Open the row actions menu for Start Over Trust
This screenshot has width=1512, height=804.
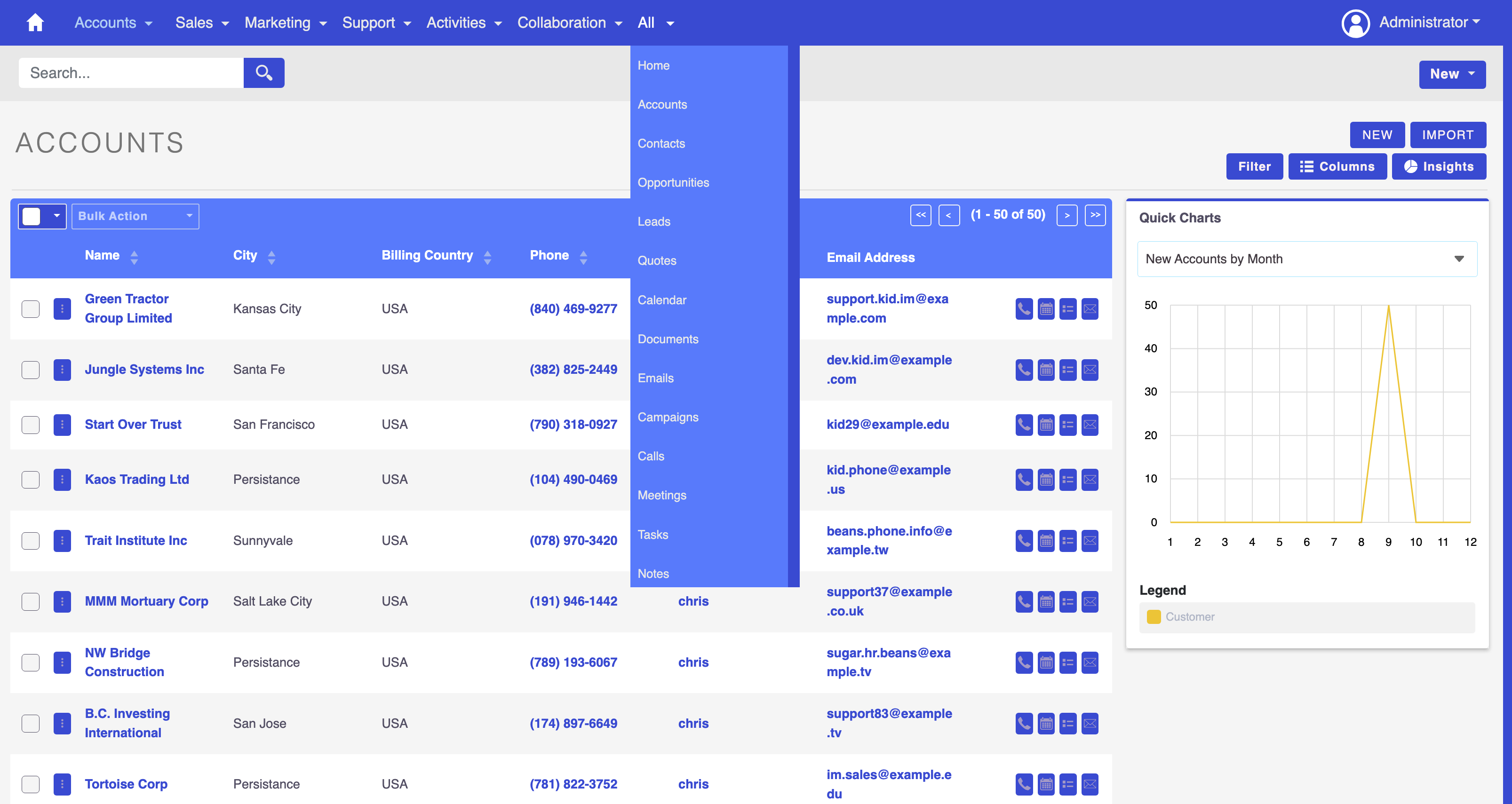coord(62,425)
